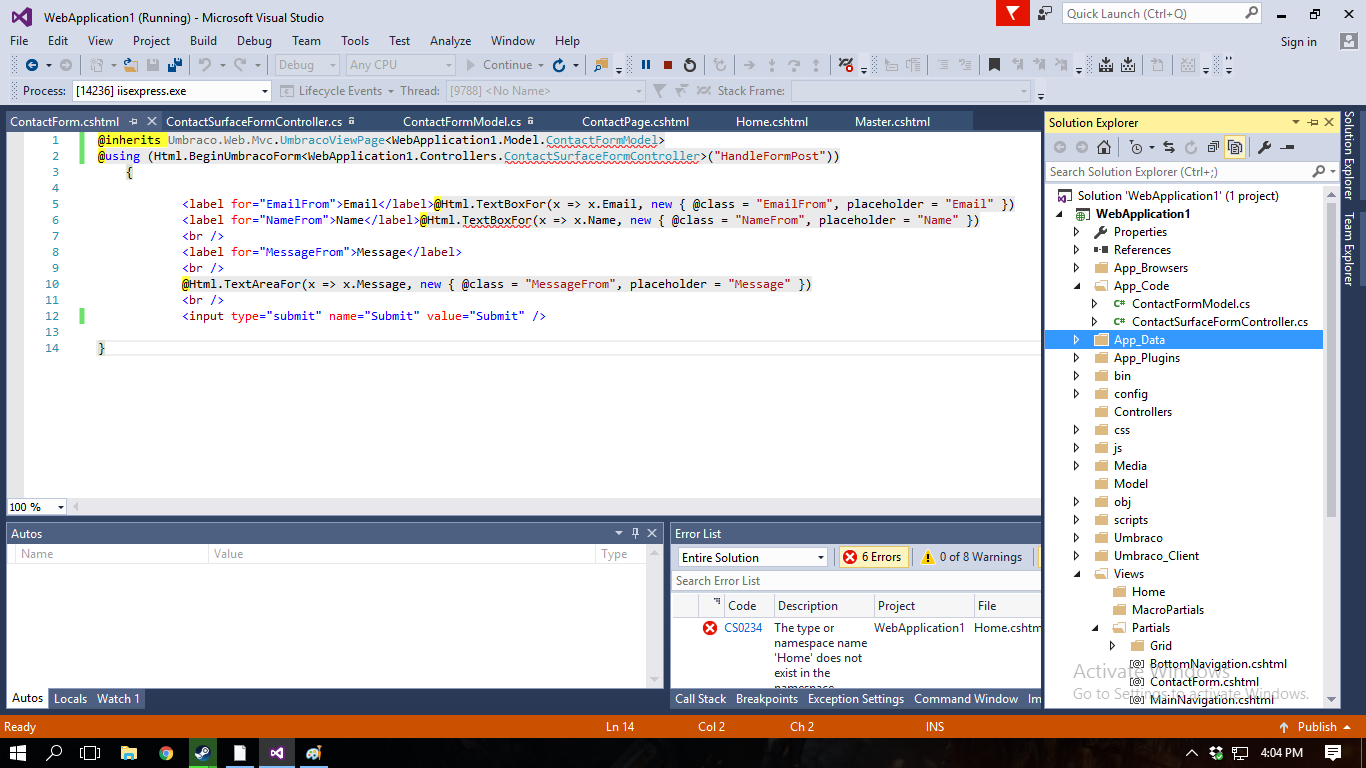
Task: Toggle the Warnings filter in Error List
Action: [972, 557]
